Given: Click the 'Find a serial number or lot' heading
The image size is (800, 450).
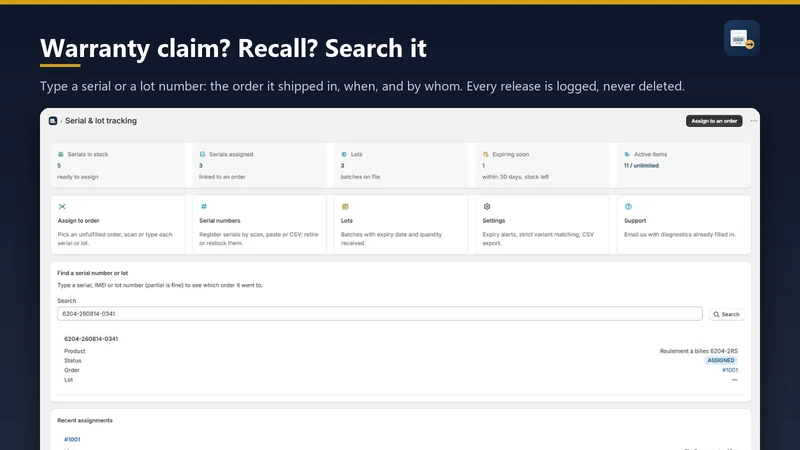Looking at the screenshot, I should click(x=92, y=273).
